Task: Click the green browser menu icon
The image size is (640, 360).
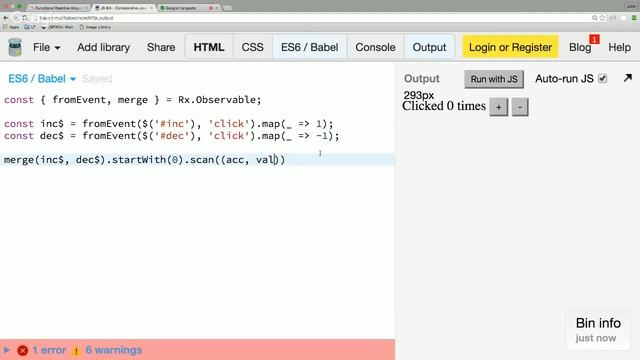Action: tap(634, 18)
